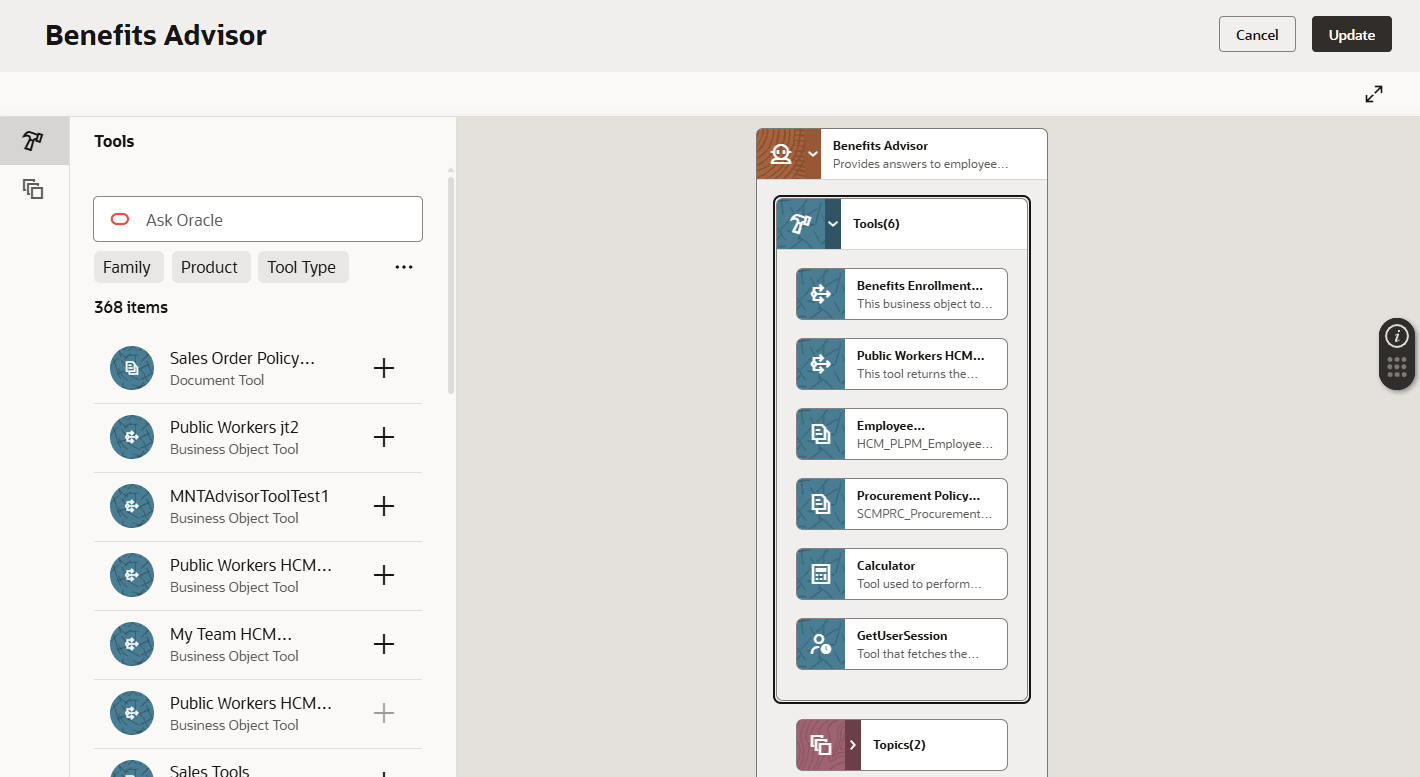Image resolution: width=1420 pixels, height=777 pixels.
Task: Click Employee card document icon
Action: coord(821,434)
